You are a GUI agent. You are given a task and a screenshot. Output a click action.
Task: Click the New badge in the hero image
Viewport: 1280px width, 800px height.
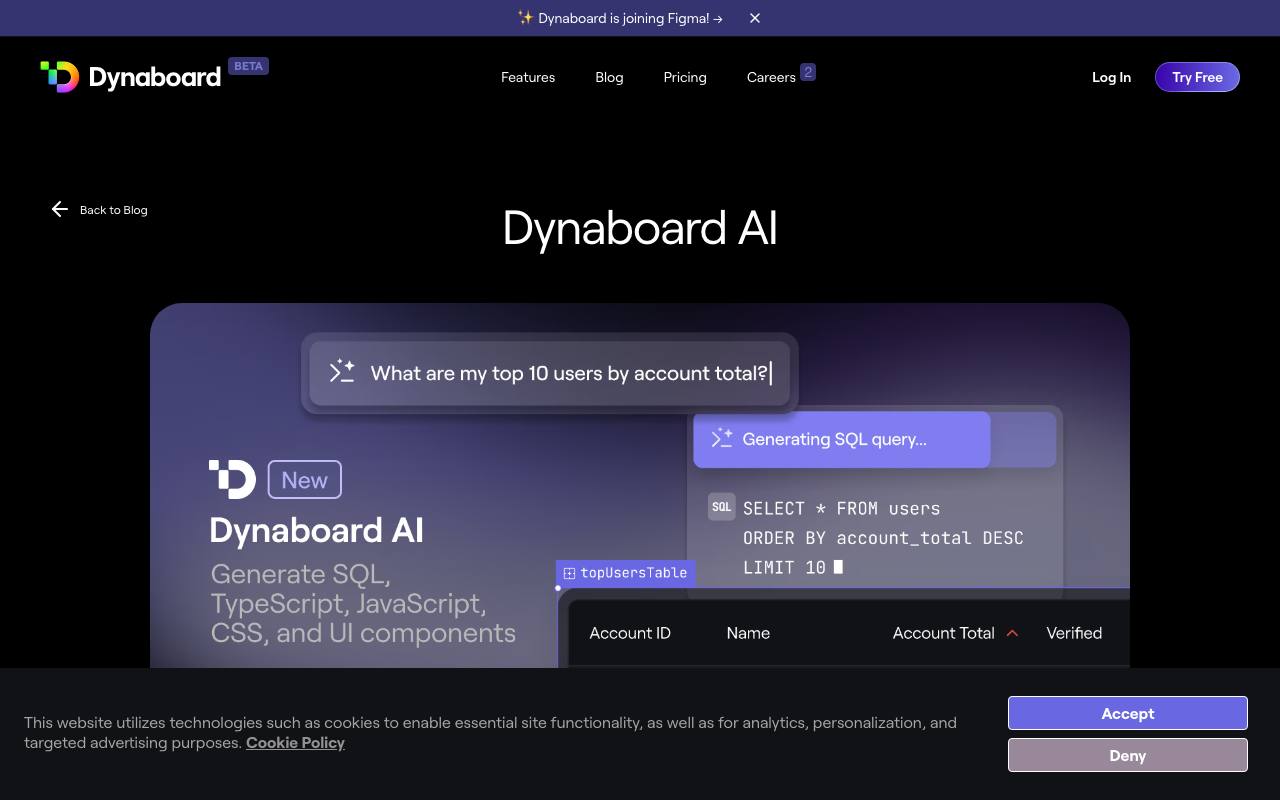[x=305, y=480]
